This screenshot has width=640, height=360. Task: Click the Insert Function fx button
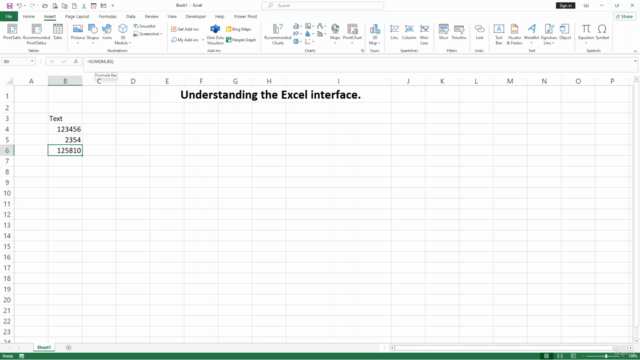pos(76,61)
